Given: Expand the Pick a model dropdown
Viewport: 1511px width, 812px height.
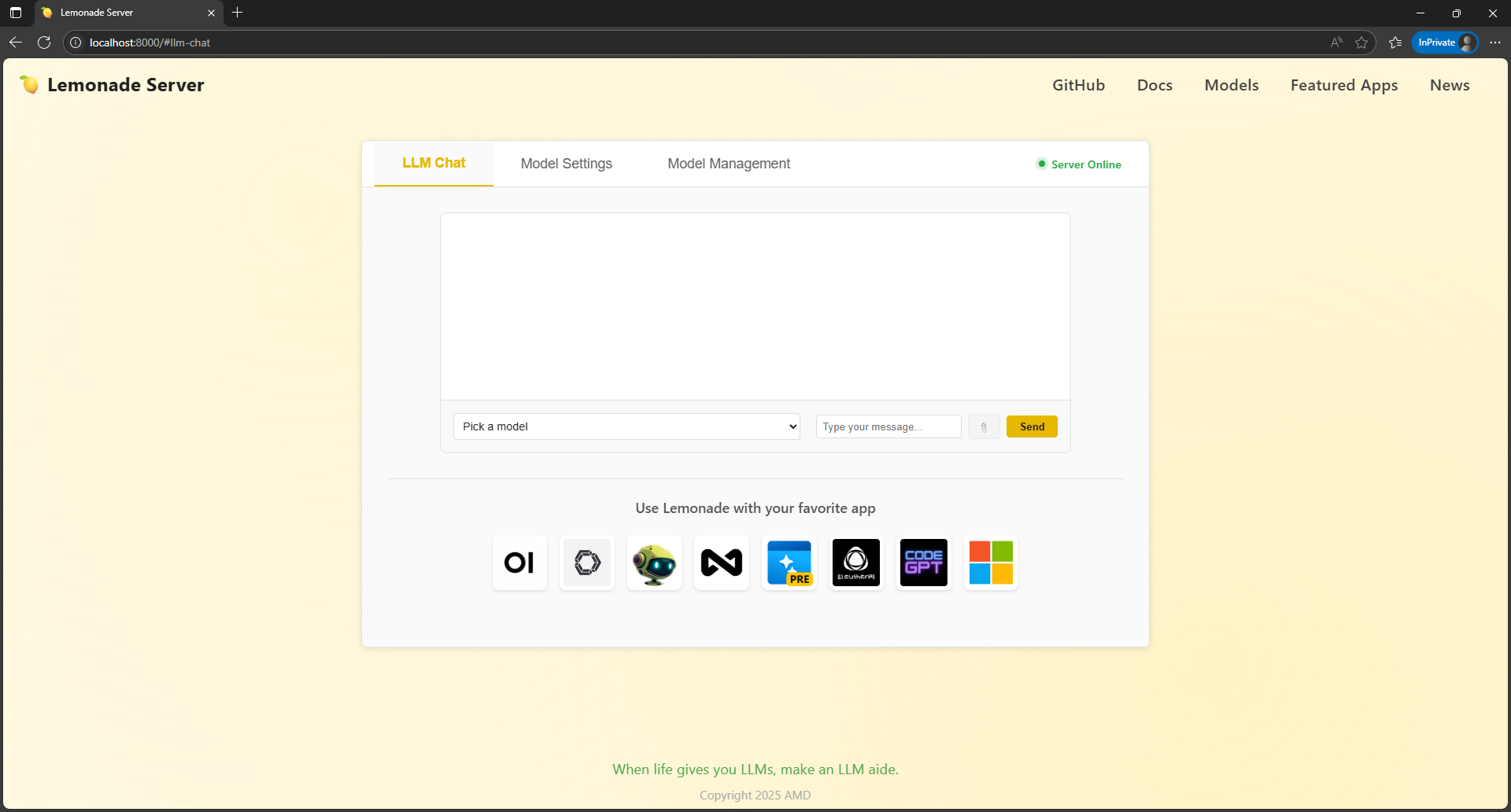Looking at the screenshot, I should [x=626, y=426].
